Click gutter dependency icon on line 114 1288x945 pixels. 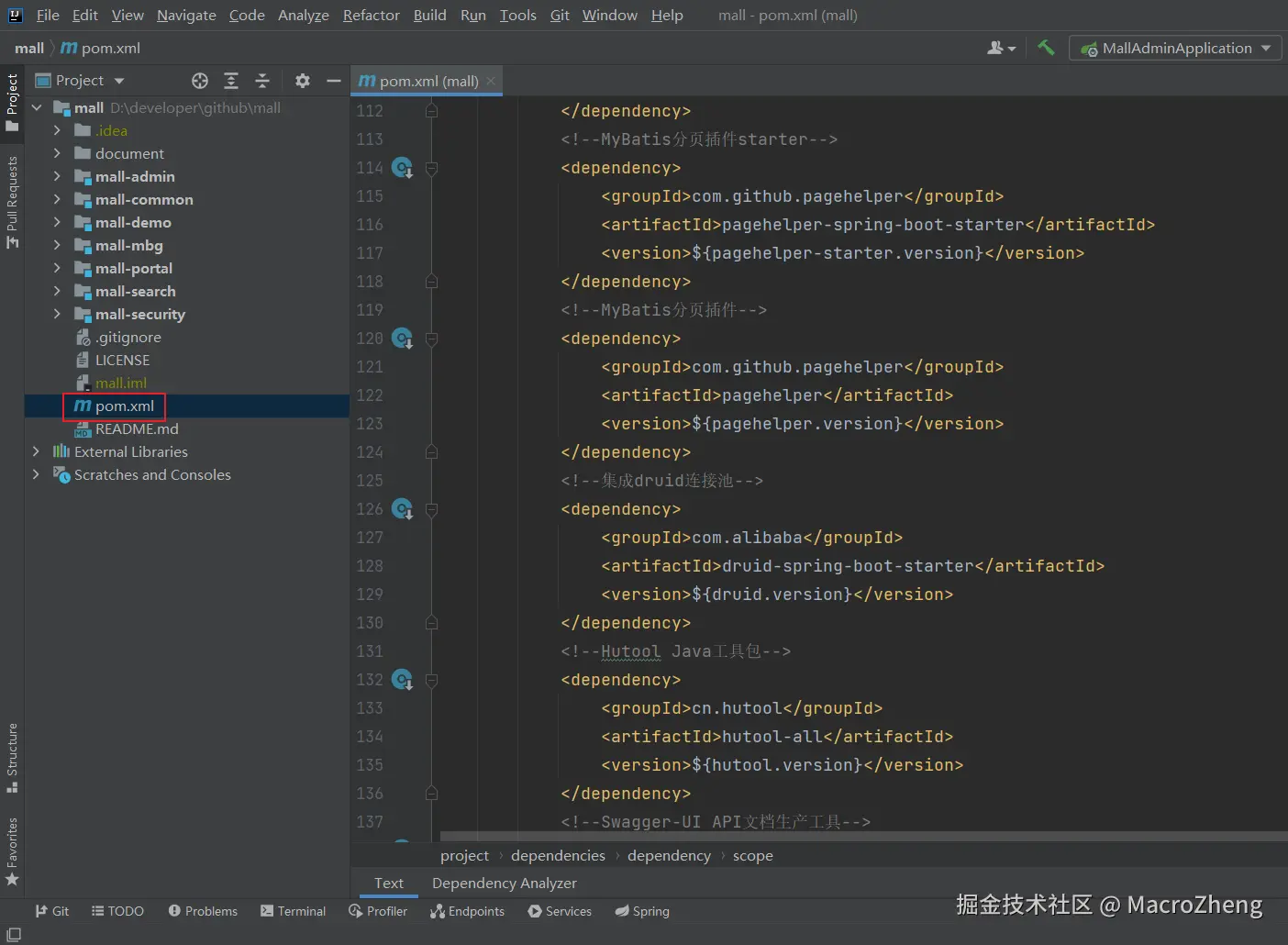(x=402, y=168)
